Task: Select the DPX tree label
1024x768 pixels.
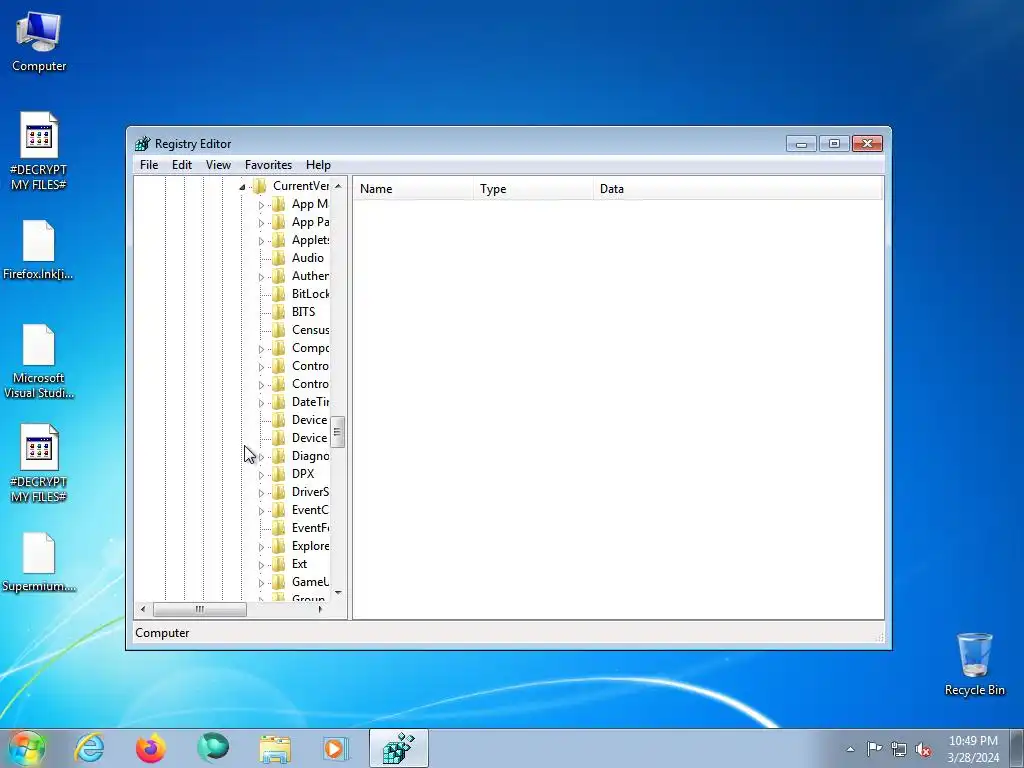Action: click(303, 474)
